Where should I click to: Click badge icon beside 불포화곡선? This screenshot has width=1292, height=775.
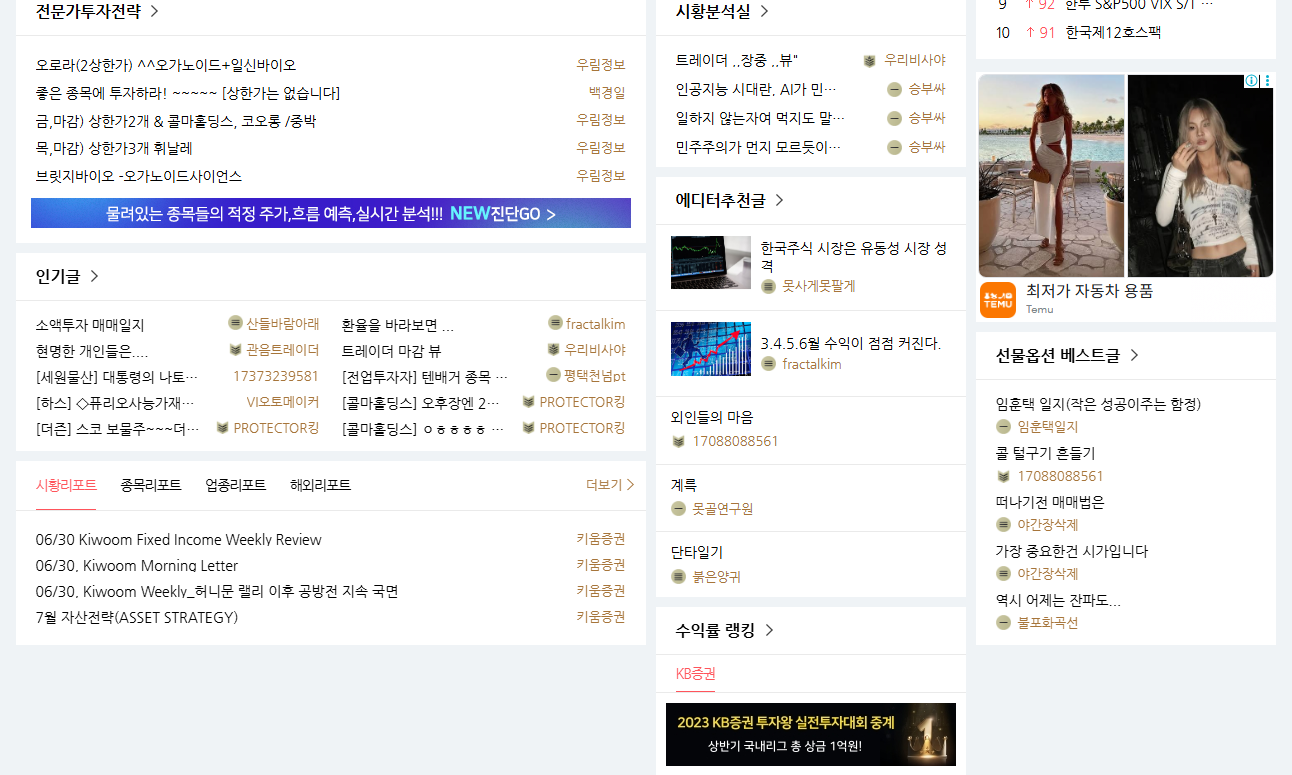coord(1004,622)
